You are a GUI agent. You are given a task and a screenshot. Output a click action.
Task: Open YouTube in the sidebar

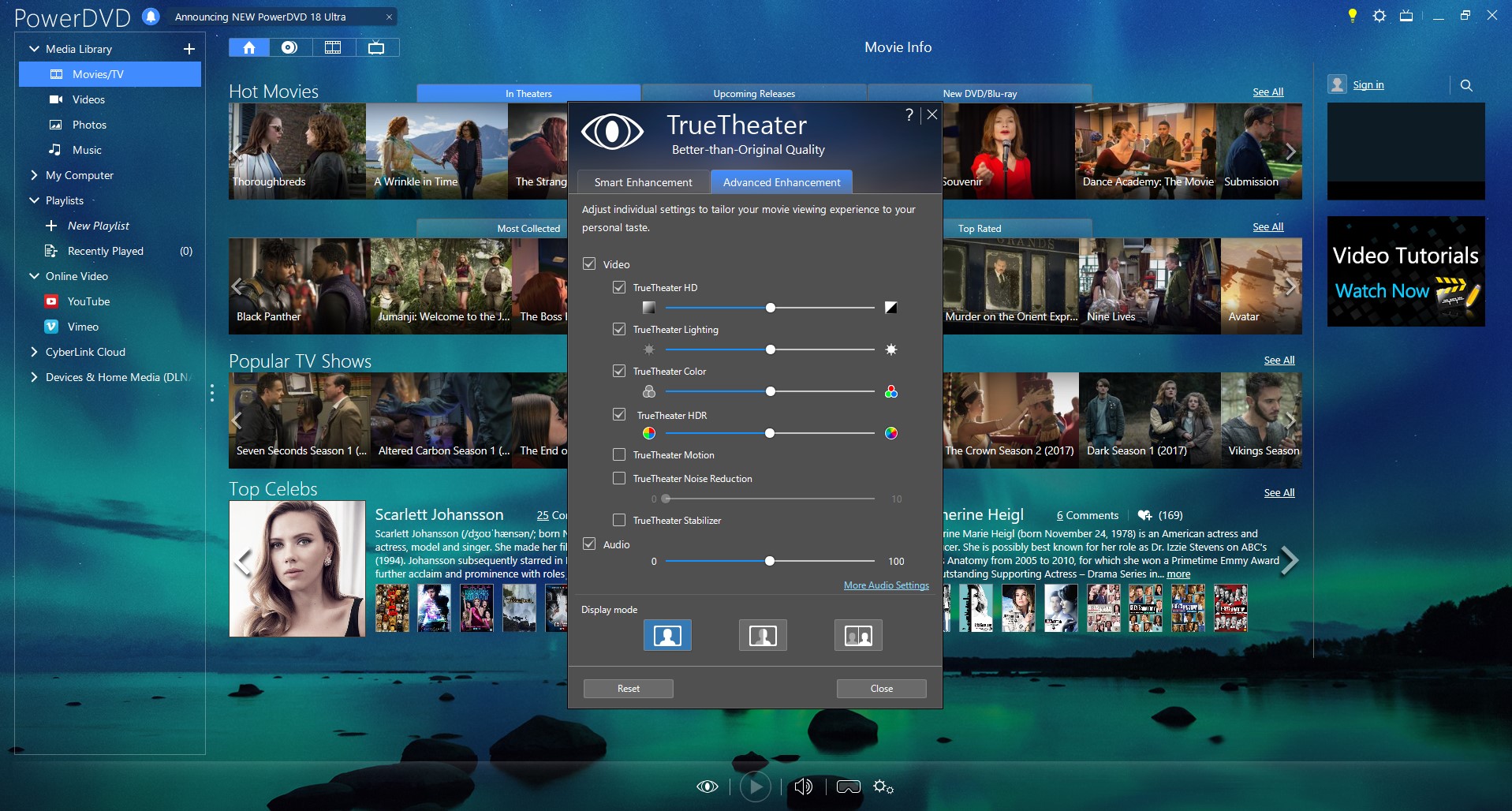tap(88, 301)
